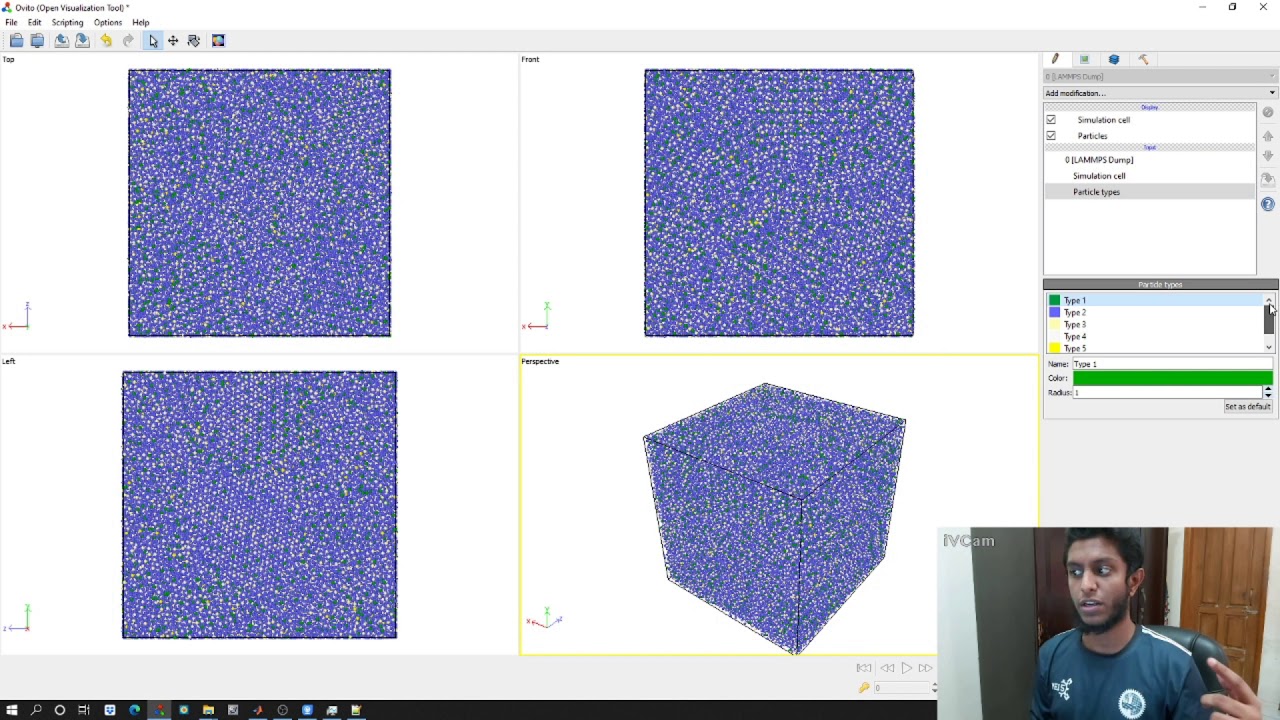Open the modifier help icon

(1268, 204)
